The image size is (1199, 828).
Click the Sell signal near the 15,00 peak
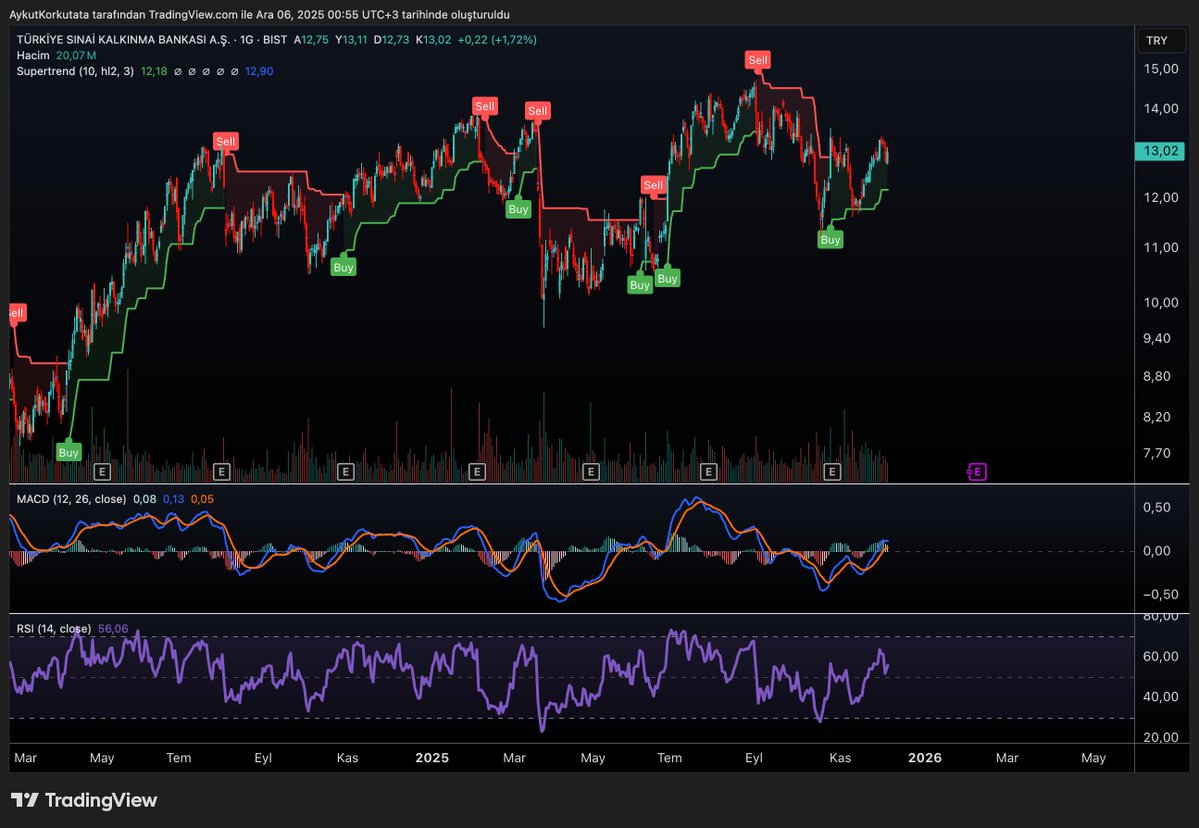pyautogui.click(x=758, y=60)
